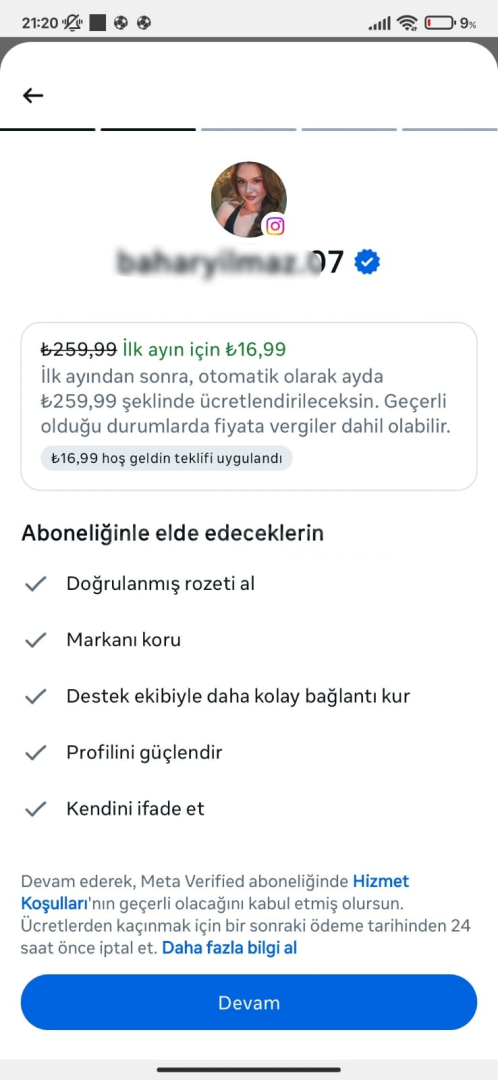Tap the Wi-Fi status bar icon
Viewport: 498px width, 1080px height.
(x=407, y=23)
